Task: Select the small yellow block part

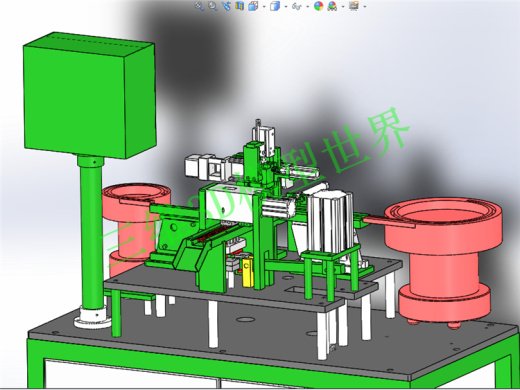Action: 247,272
